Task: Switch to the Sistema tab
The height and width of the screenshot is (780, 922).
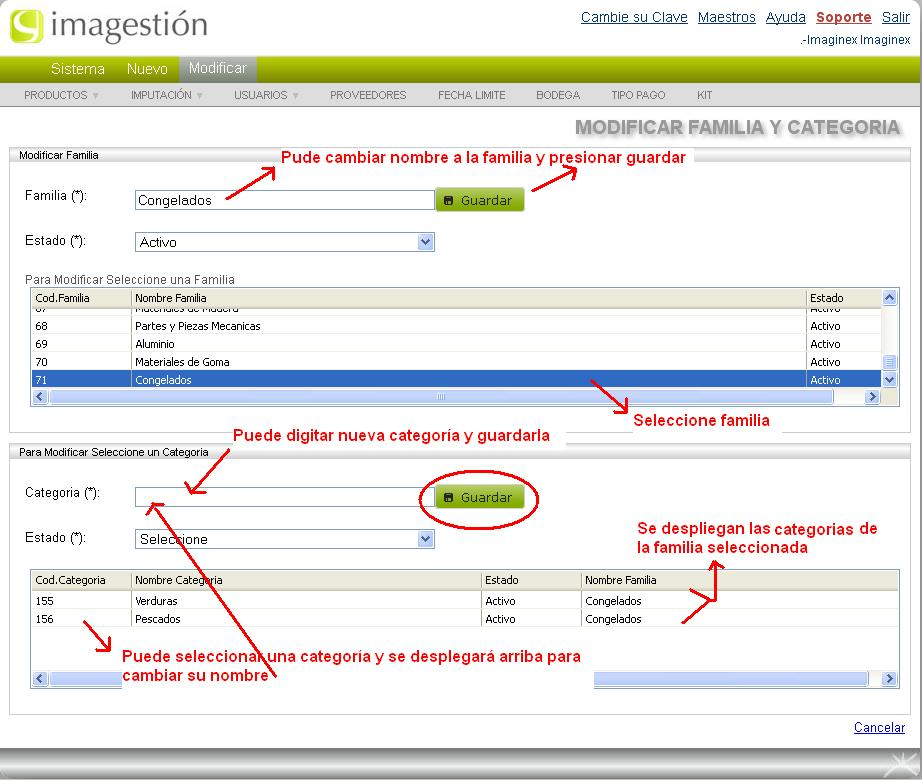Action: click(78, 69)
